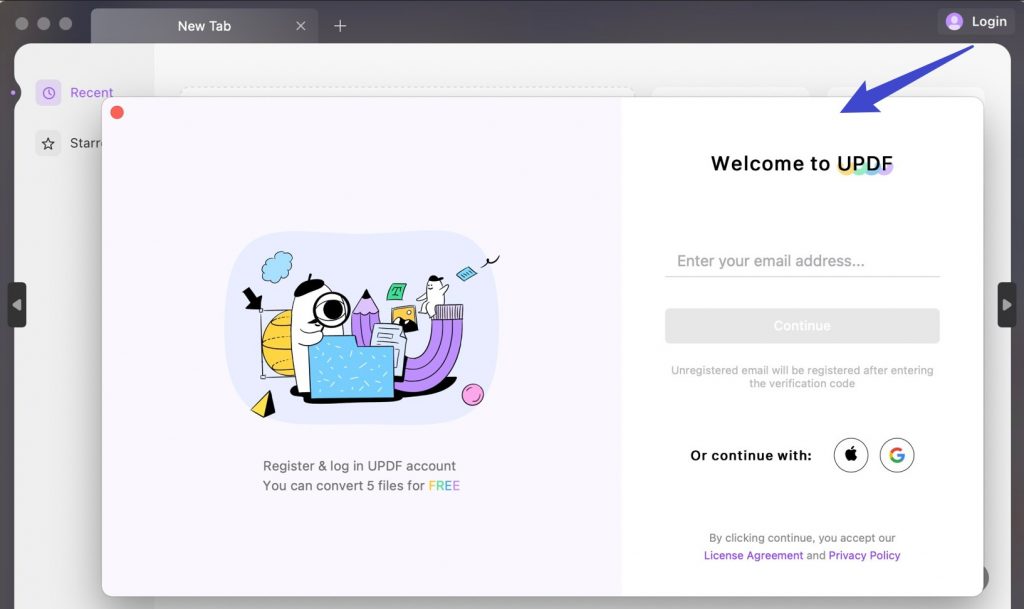The image size is (1024, 609).
Task: Open the Privacy Policy link
Action: pos(864,555)
